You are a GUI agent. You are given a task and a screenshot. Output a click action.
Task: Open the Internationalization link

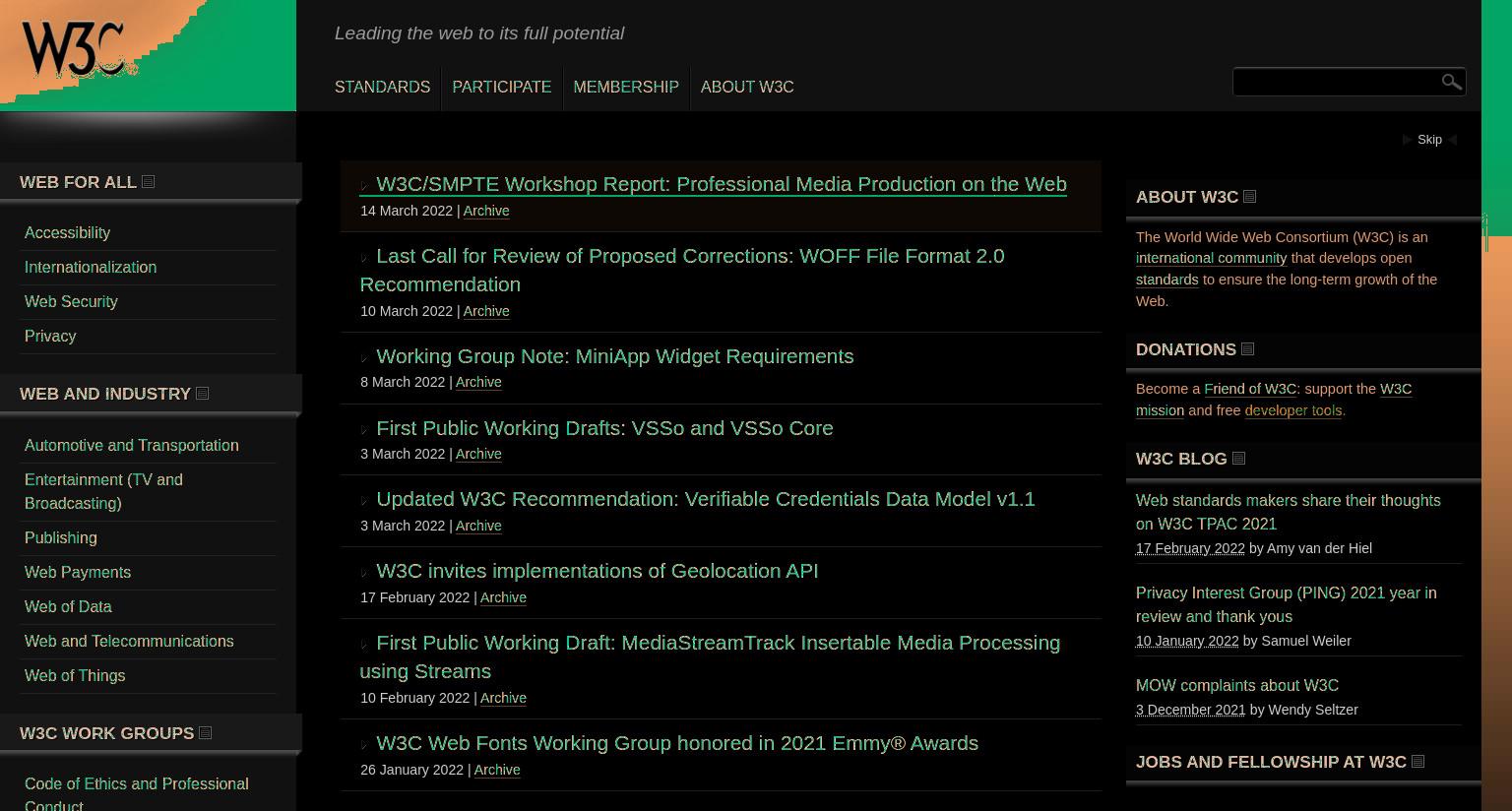(91, 267)
